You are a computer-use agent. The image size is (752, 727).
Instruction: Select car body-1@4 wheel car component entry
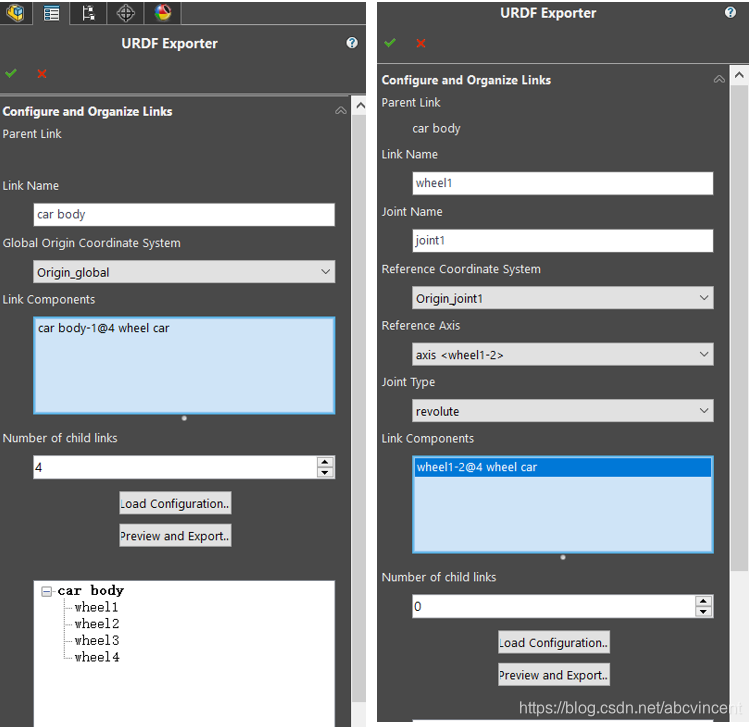tap(104, 328)
